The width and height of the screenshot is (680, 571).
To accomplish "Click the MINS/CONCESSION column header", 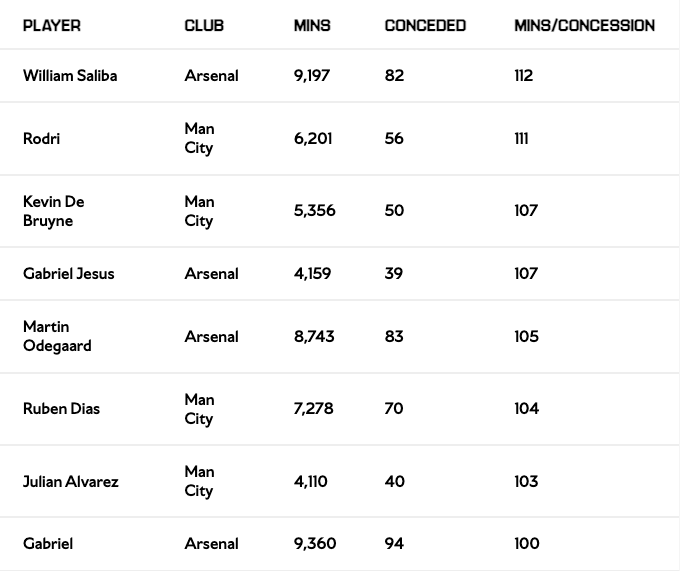I will click(x=584, y=25).
